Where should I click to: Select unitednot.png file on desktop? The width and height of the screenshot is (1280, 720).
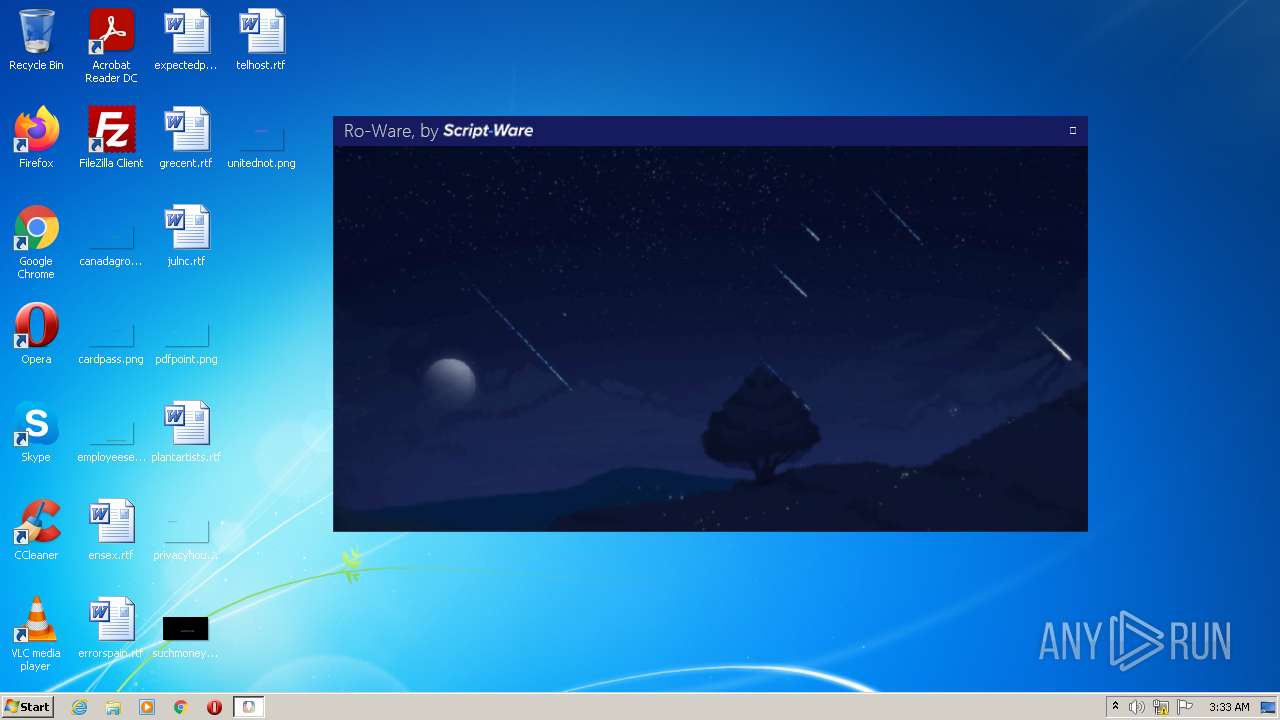261,145
